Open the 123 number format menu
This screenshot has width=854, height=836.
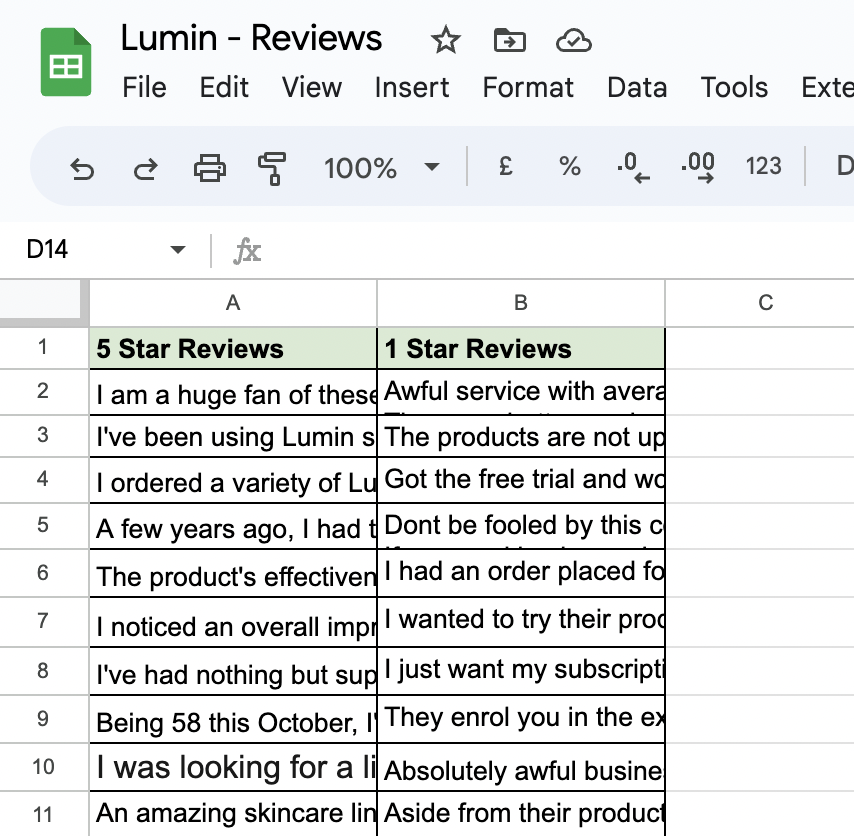pos(763,166)
